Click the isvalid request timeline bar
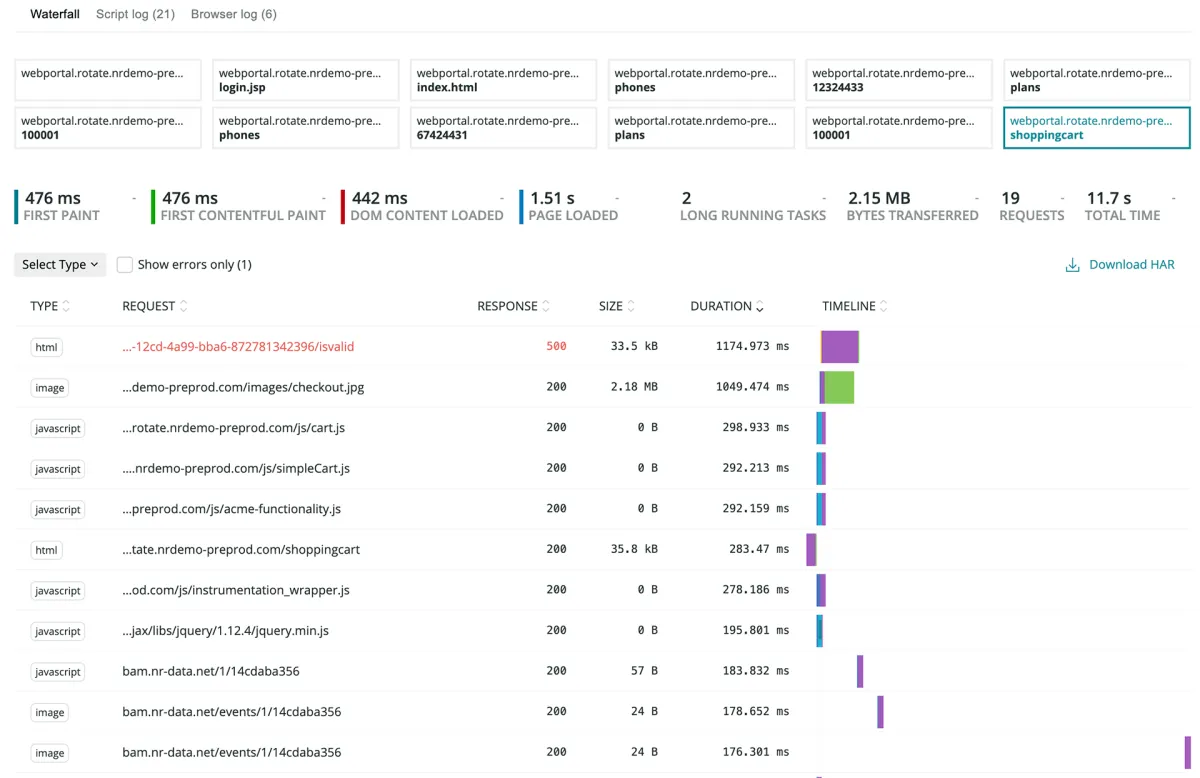 click(840, 346)
